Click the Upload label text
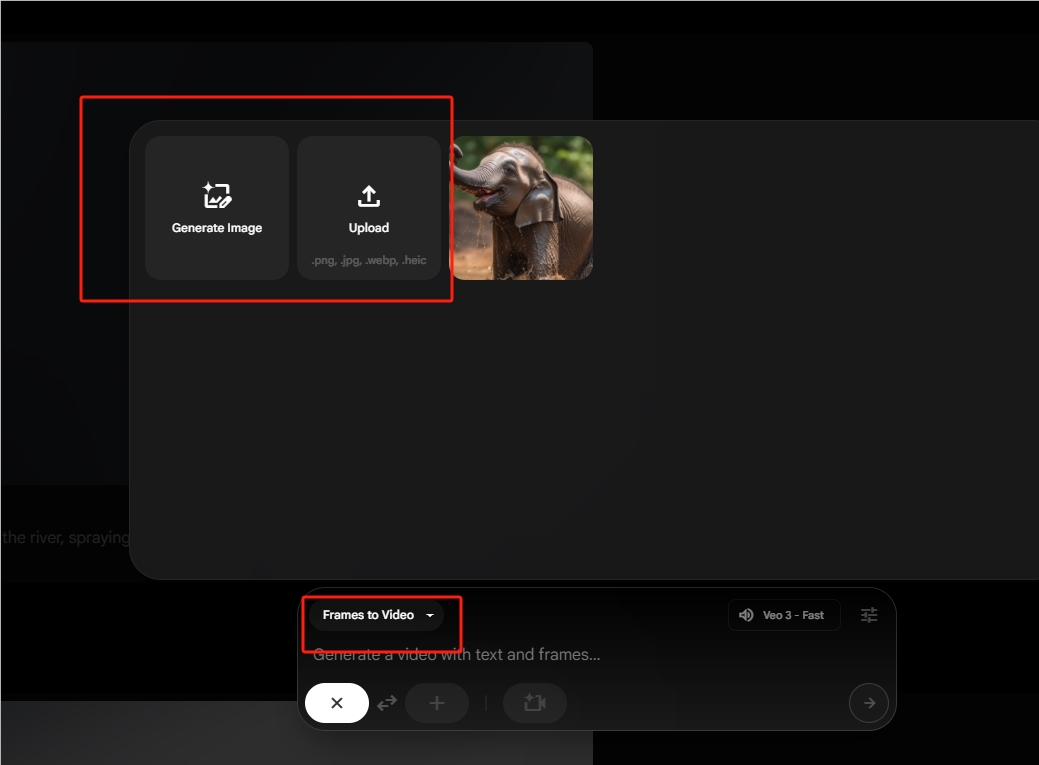This screenshot has width=1039, height=765. coord(369,228)
